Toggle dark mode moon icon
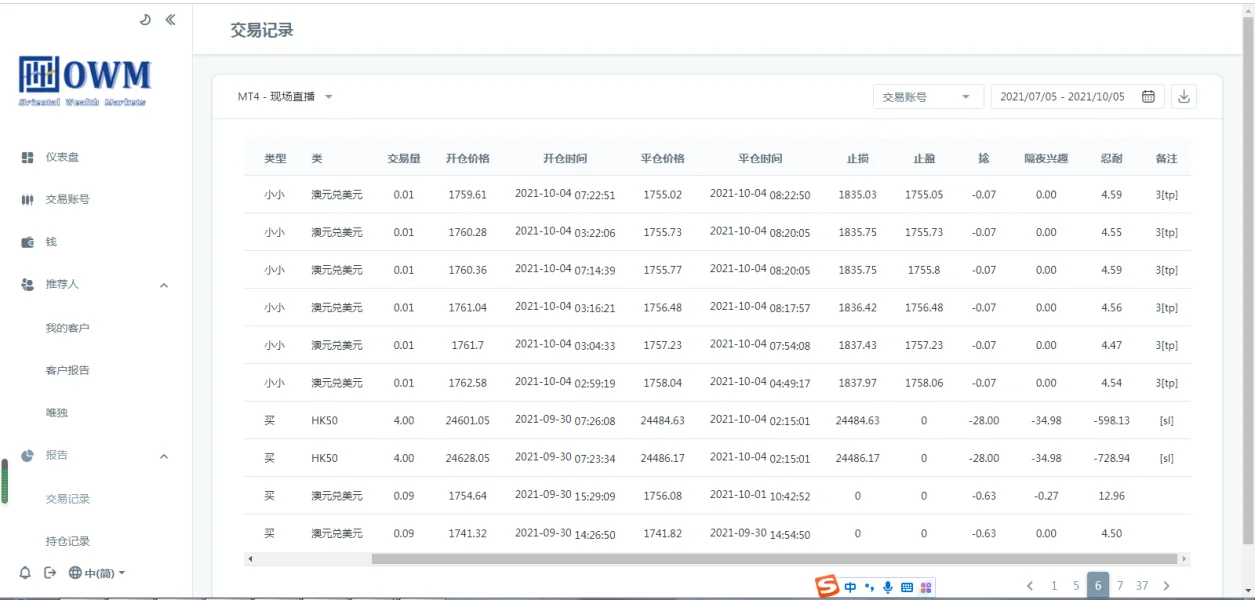This screenshot has width=1255, height=600. [x=145, y=19]
